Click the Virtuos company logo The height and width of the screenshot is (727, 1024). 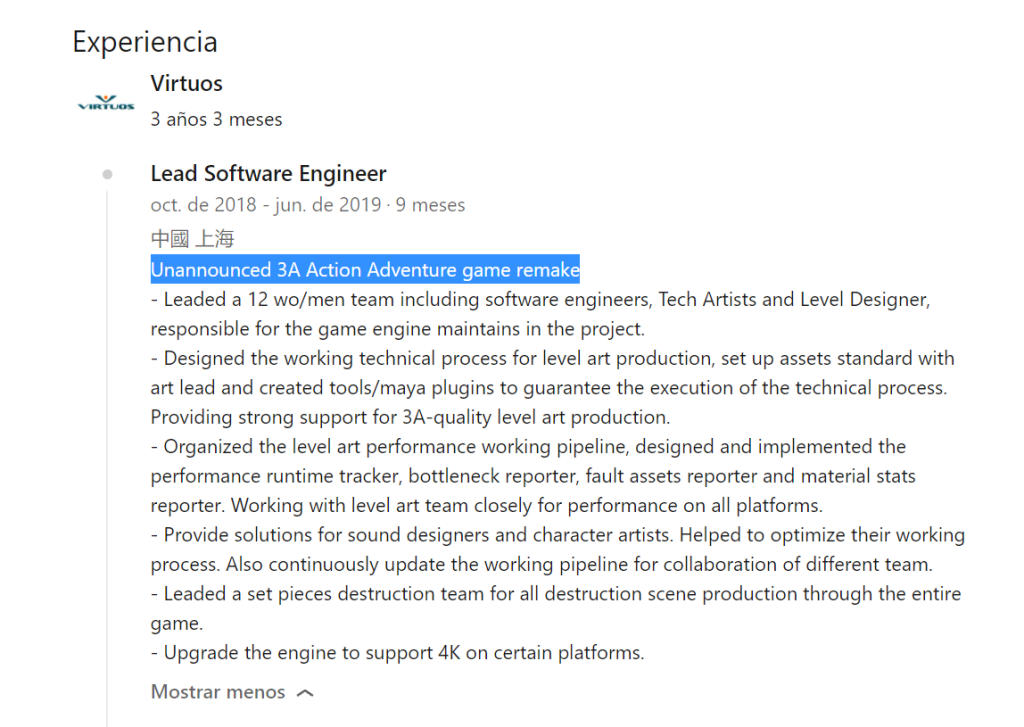(106, 103)
